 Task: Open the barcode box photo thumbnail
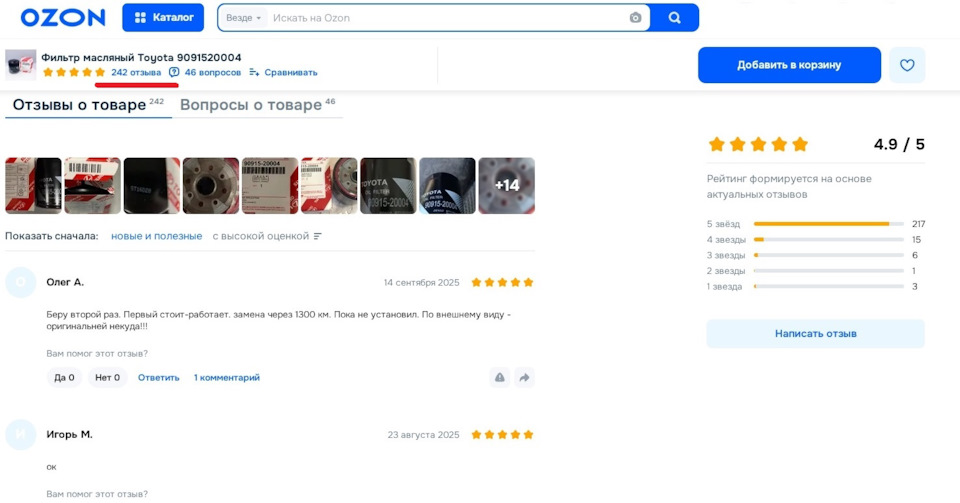pos(92,185)
